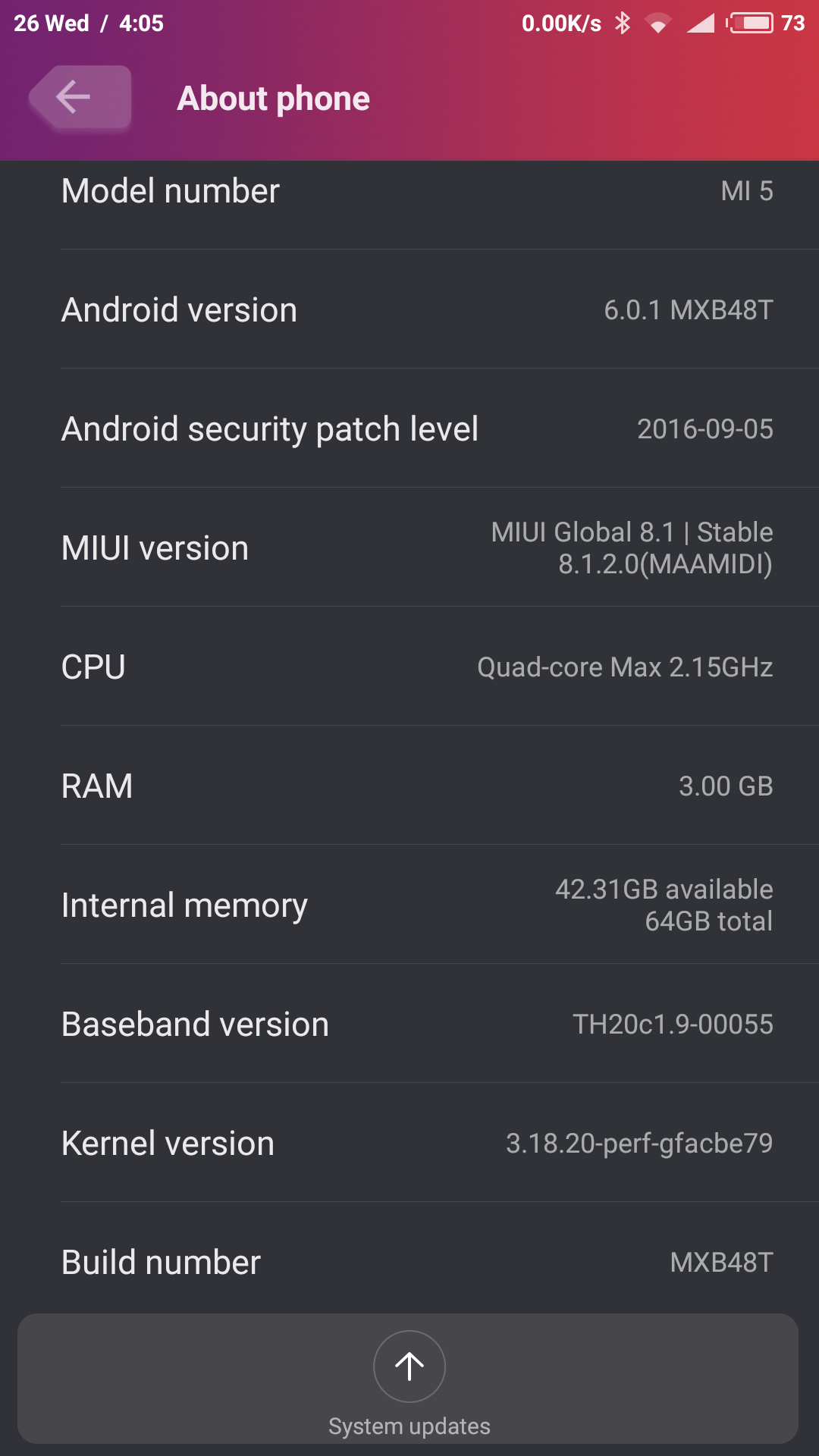Tap the battery indicator icon
The image size is (819, 1456).
pos(752,23)
